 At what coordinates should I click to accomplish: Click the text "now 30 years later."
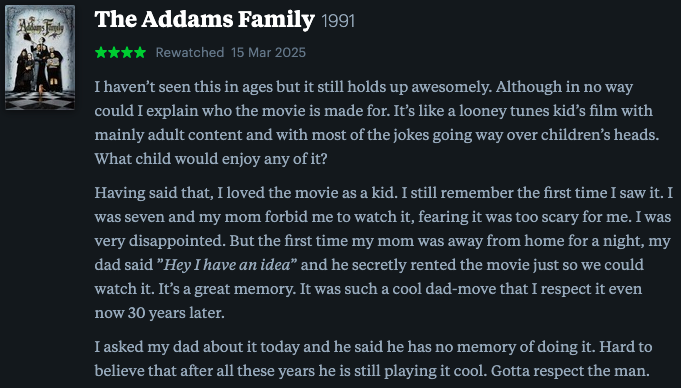(159, 313)
